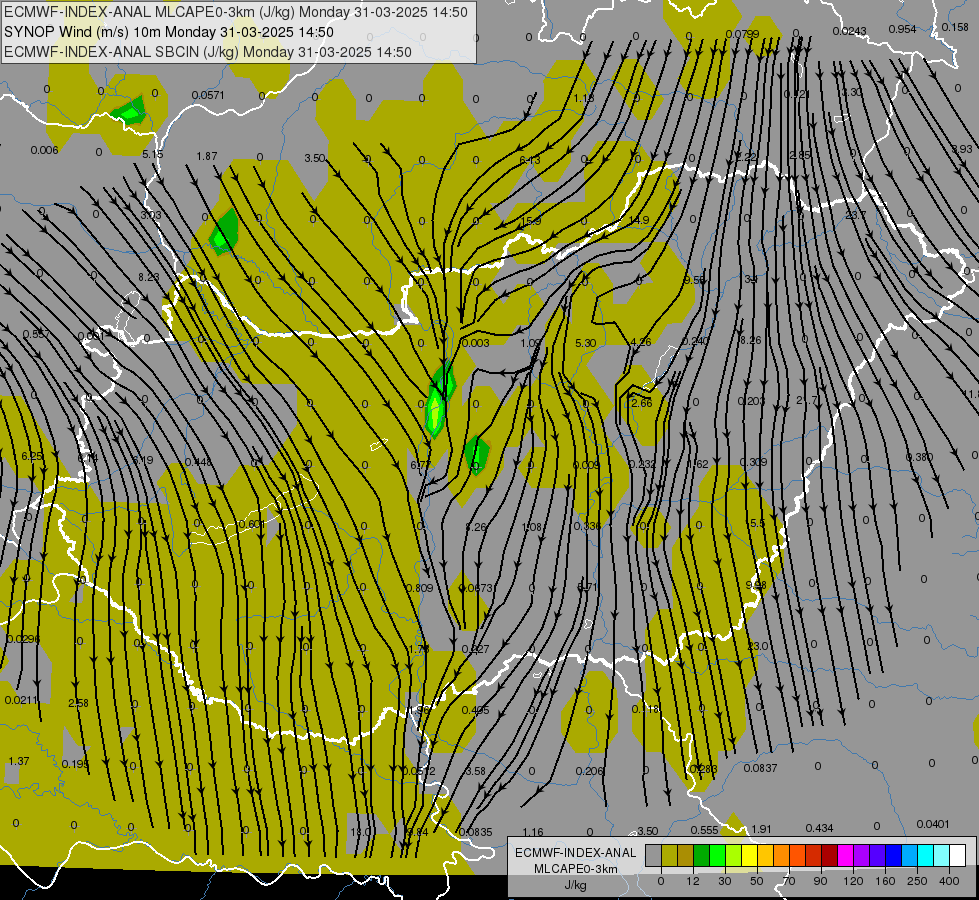979x900 pixels.
Task: Click the SBCIN header line
Action: (x=208, y=52)
